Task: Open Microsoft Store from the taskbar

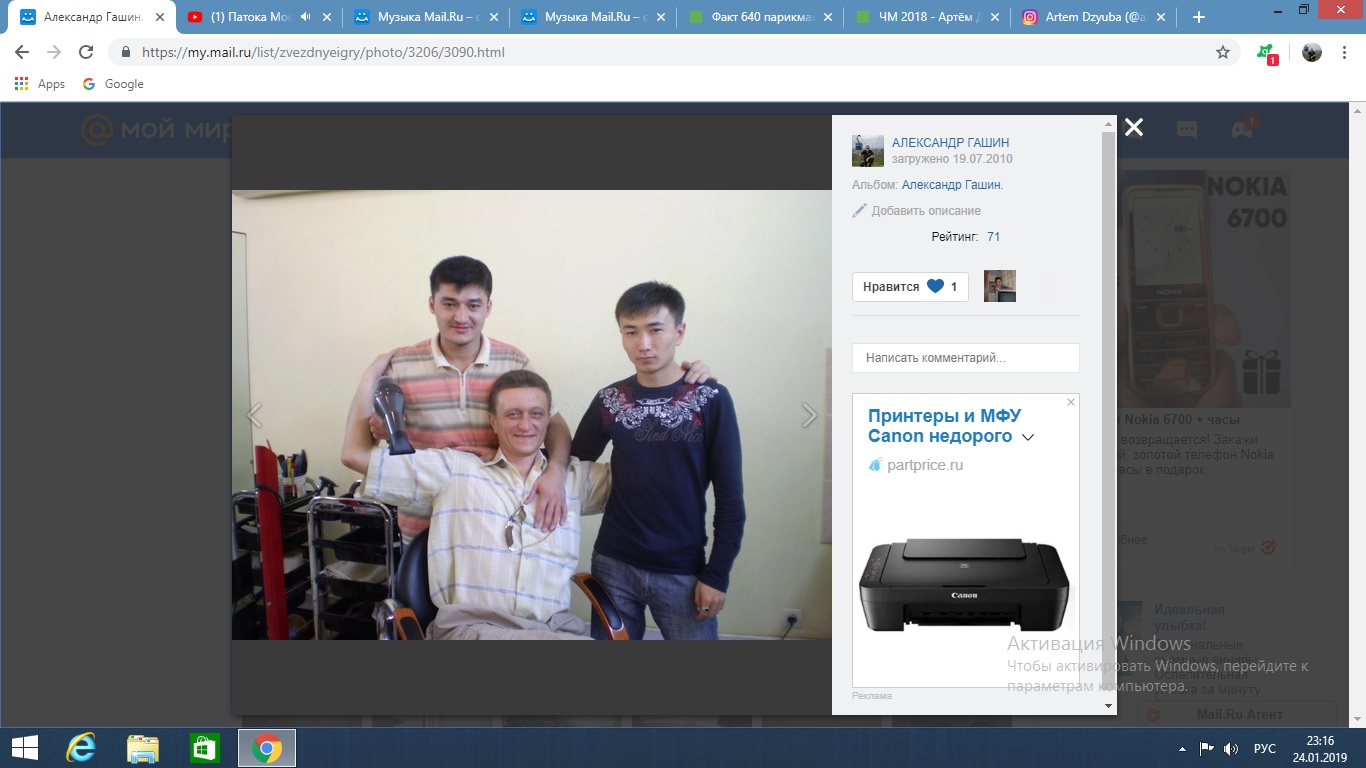Action: tap(204, 748)
